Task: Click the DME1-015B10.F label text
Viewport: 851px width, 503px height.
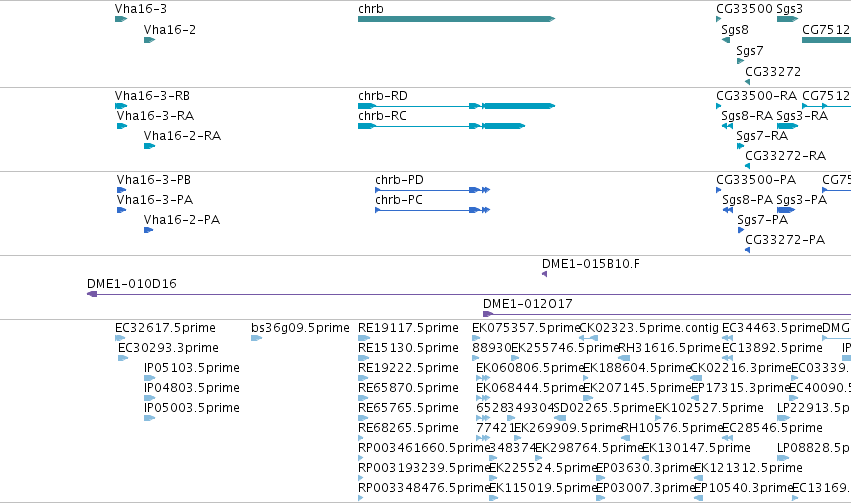Action: [x=590, y=264]
